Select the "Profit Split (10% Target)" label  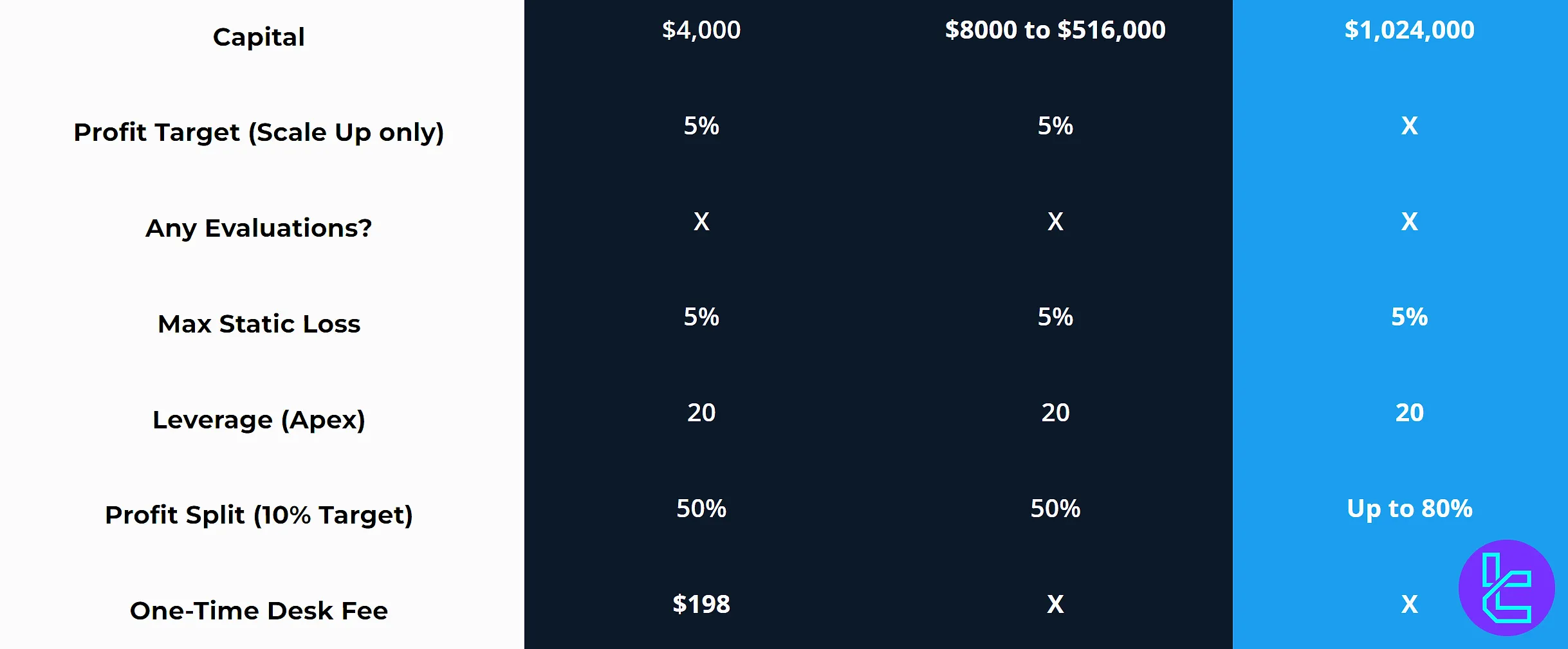(259, 515)
